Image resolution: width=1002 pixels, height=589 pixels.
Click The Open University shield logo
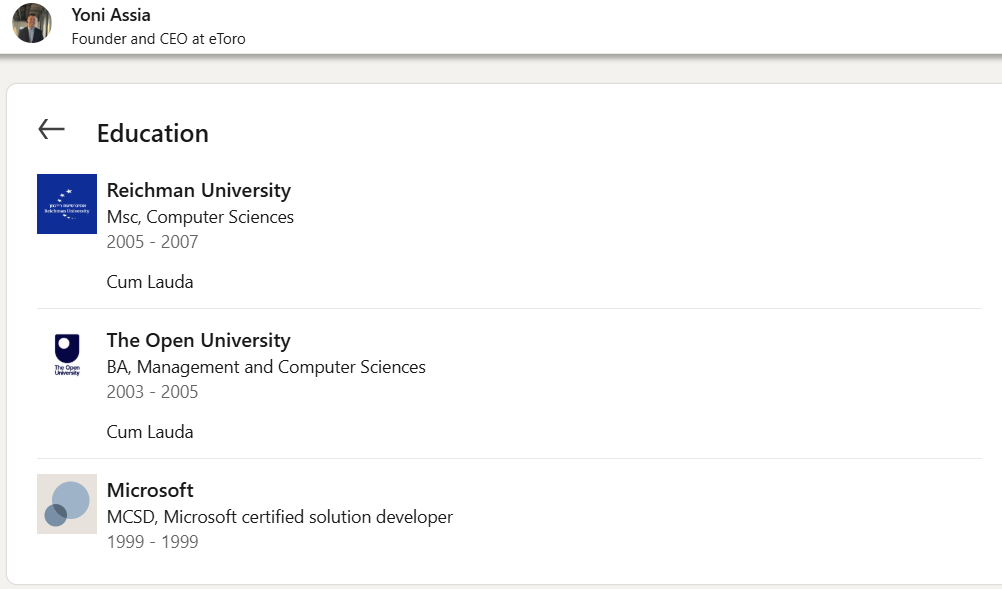click(67, 354)
